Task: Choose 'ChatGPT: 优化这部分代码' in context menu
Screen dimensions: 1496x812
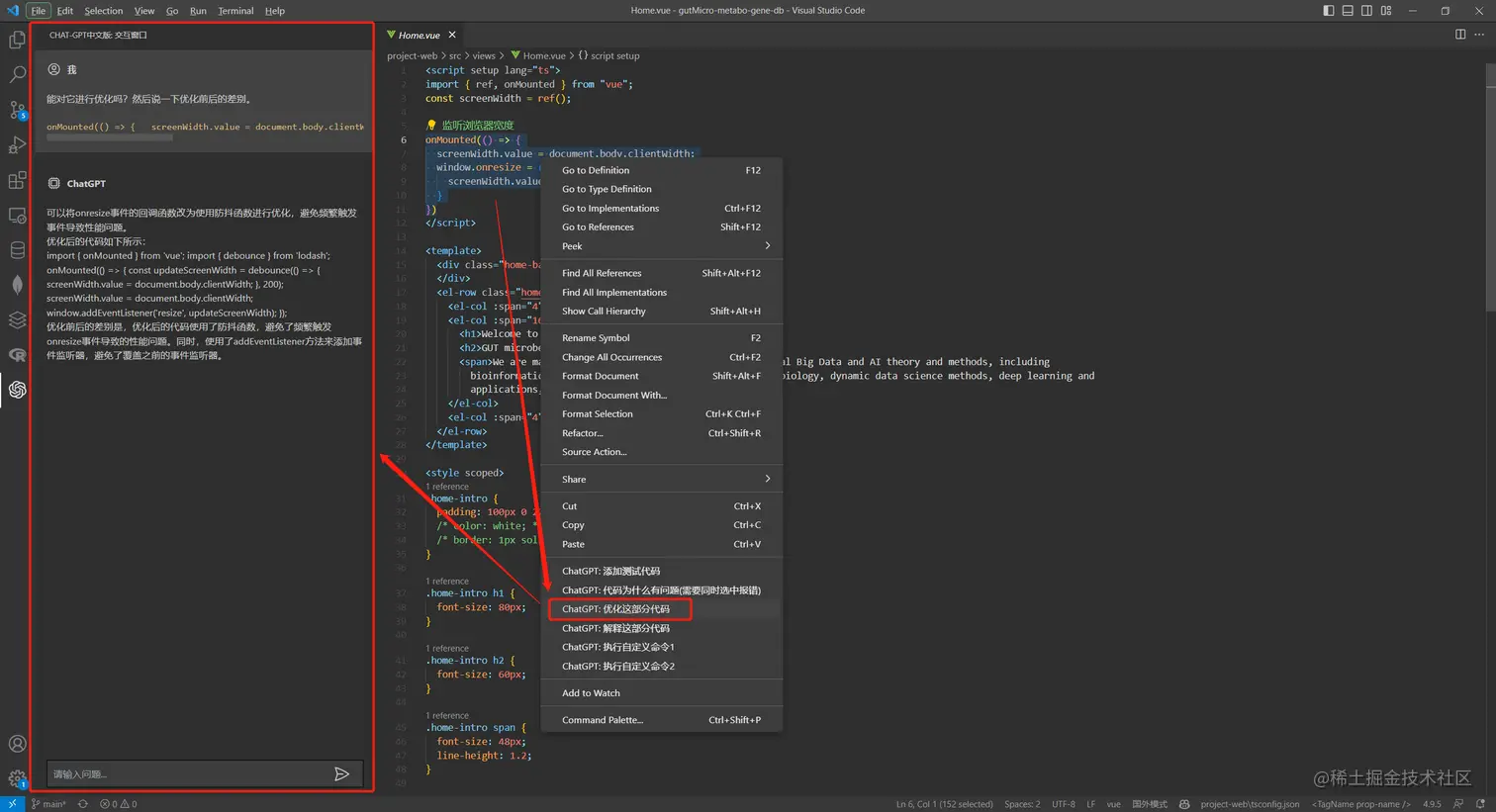Action: click(662, 609)
